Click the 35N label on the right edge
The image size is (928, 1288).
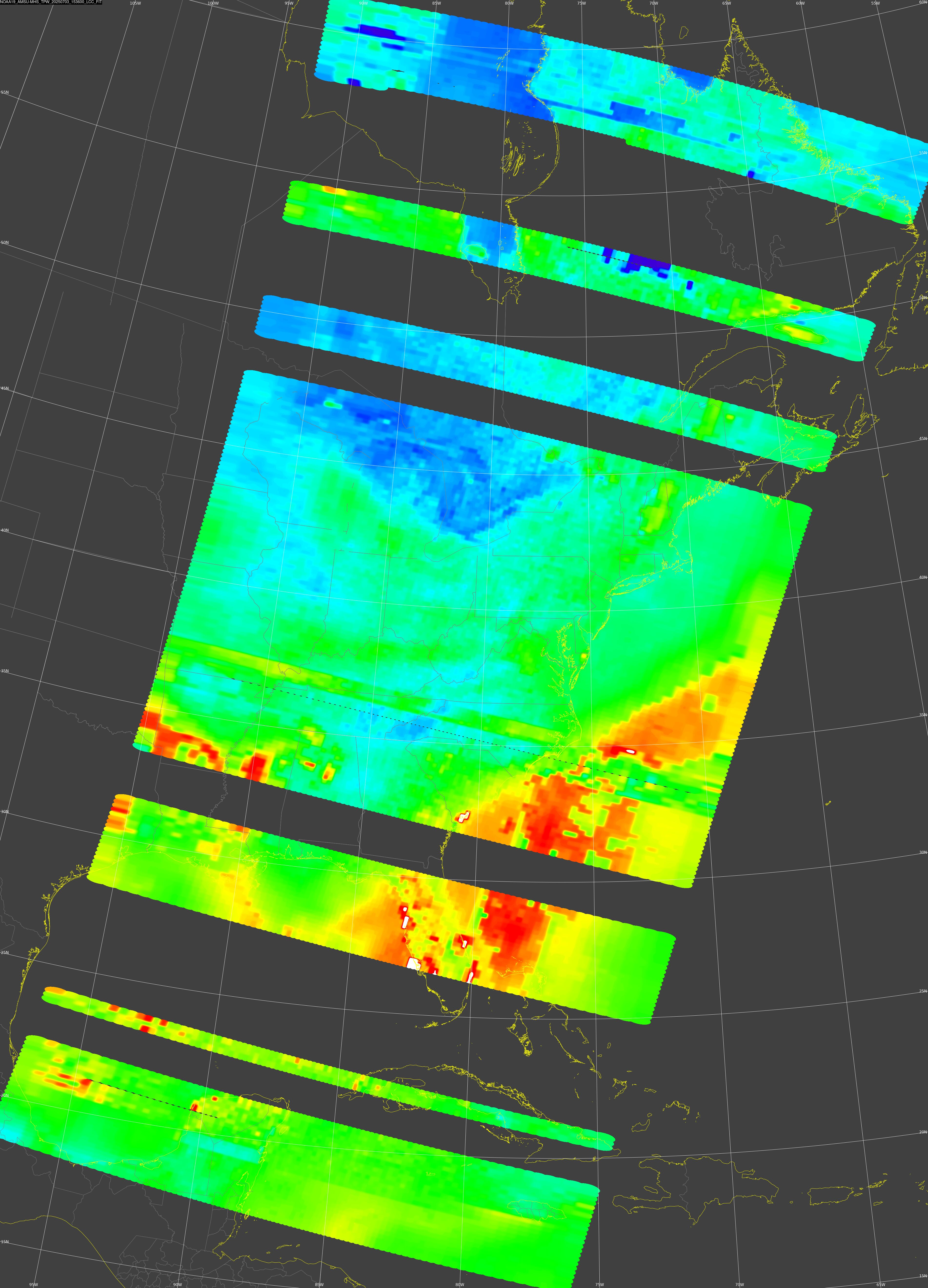(x=923, y=715)
